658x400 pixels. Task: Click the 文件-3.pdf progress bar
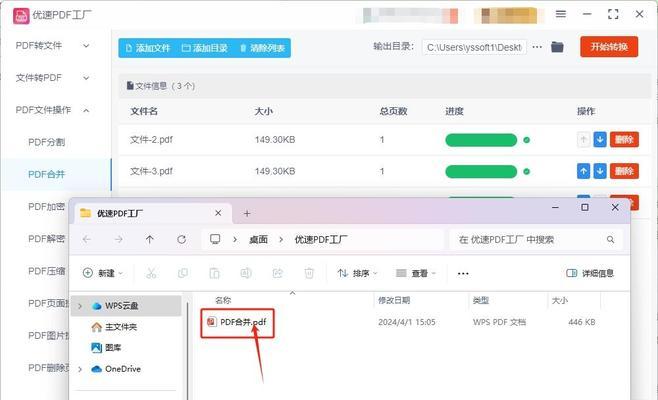click(x=481, y=171)
